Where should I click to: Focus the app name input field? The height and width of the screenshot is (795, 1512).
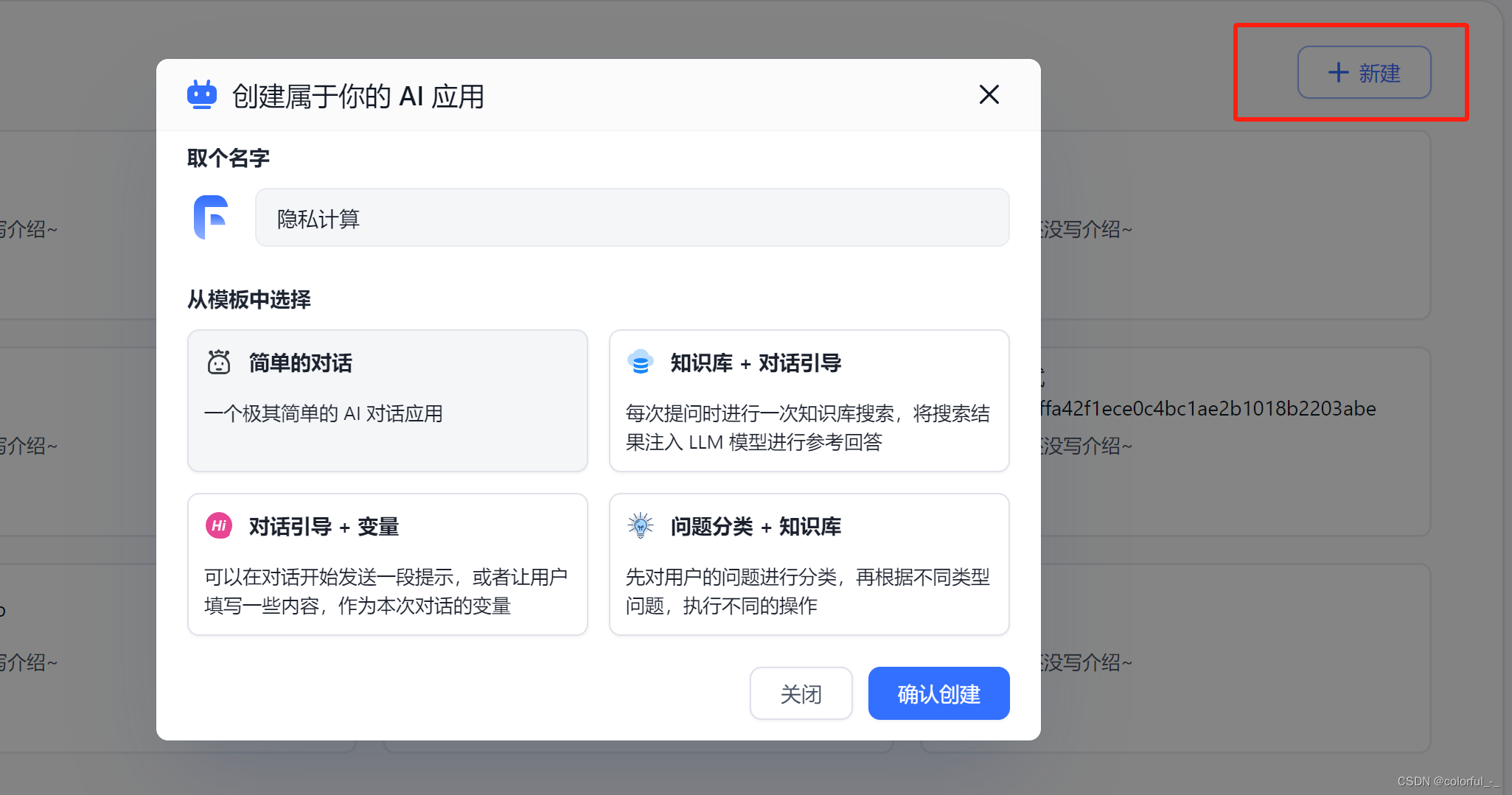pyautogui.click(x=632, y=217)
